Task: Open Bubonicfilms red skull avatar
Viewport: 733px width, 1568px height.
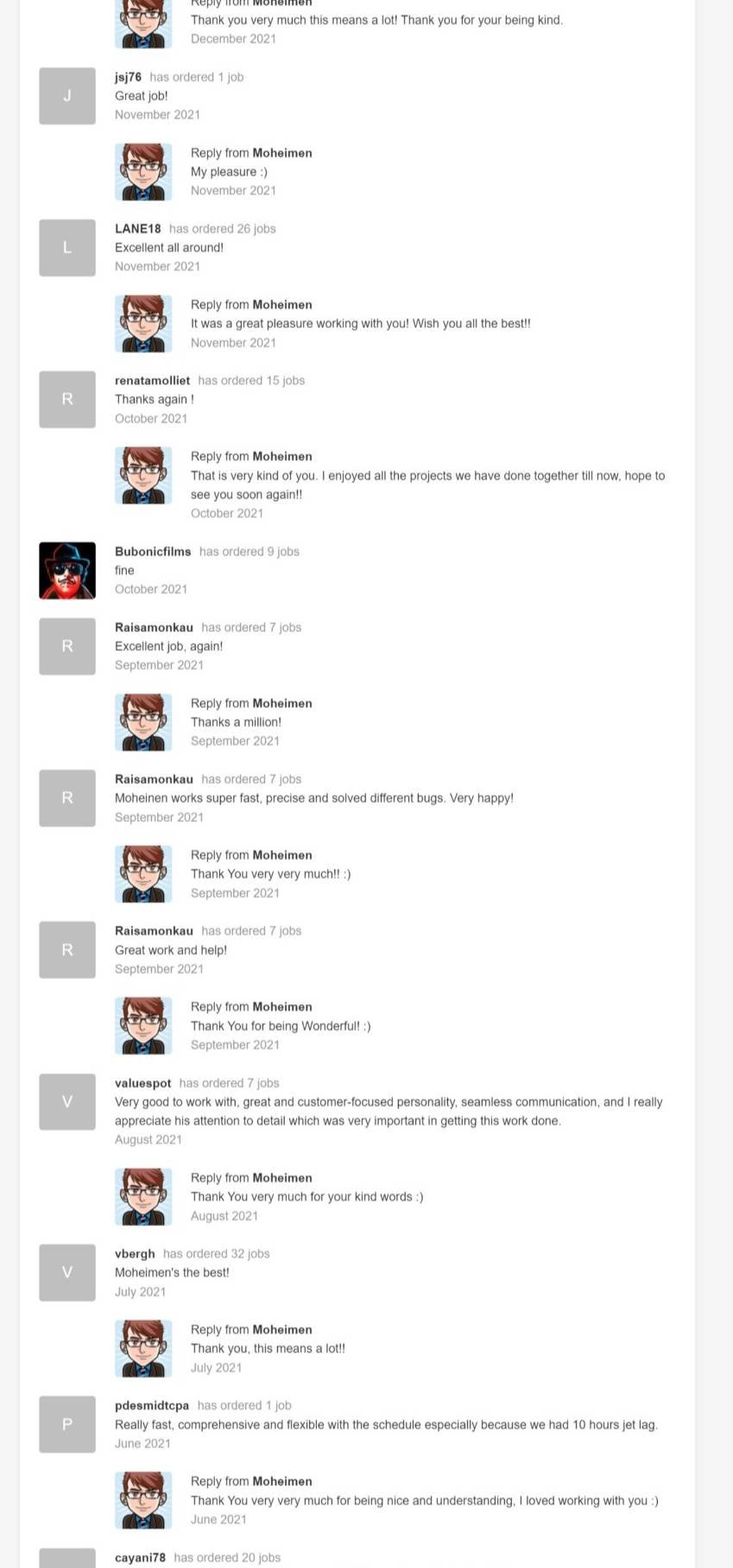Action: tap(67, 571)
